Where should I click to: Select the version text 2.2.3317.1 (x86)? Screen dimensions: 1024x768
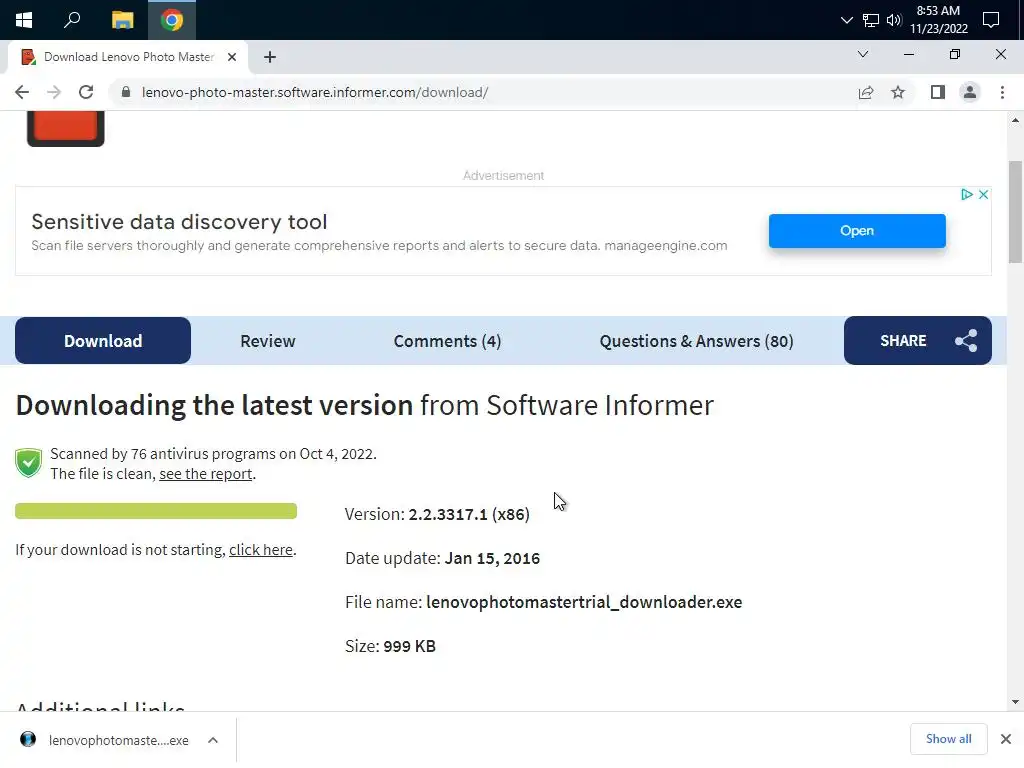[x=469, y=514]
